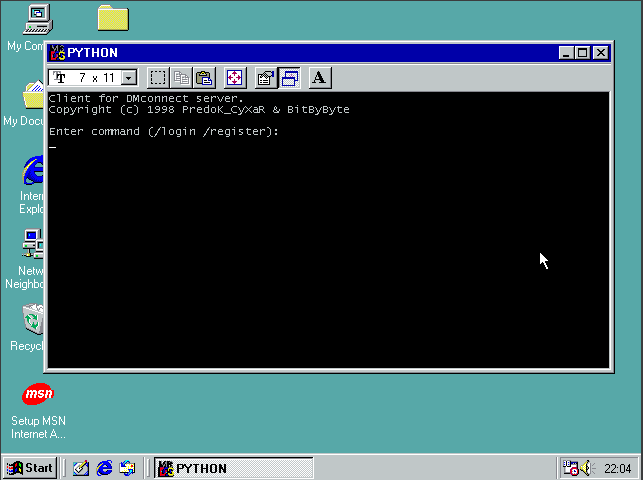Select the Setup MSN Internet Access icon
The image size is (643, 480).
[38, 396]
